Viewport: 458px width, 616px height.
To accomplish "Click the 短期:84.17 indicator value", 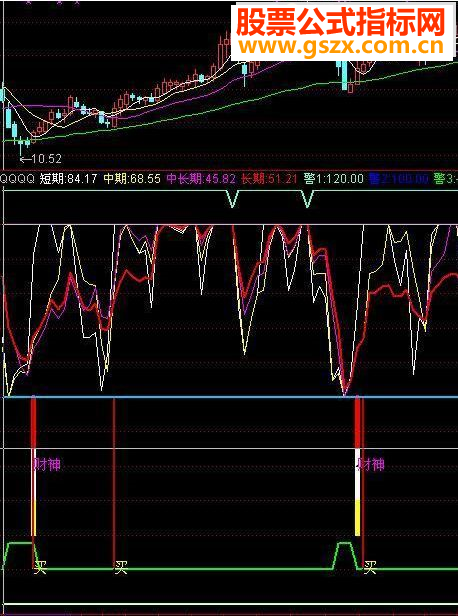I will pyautogui.click(x=68, y=179).
